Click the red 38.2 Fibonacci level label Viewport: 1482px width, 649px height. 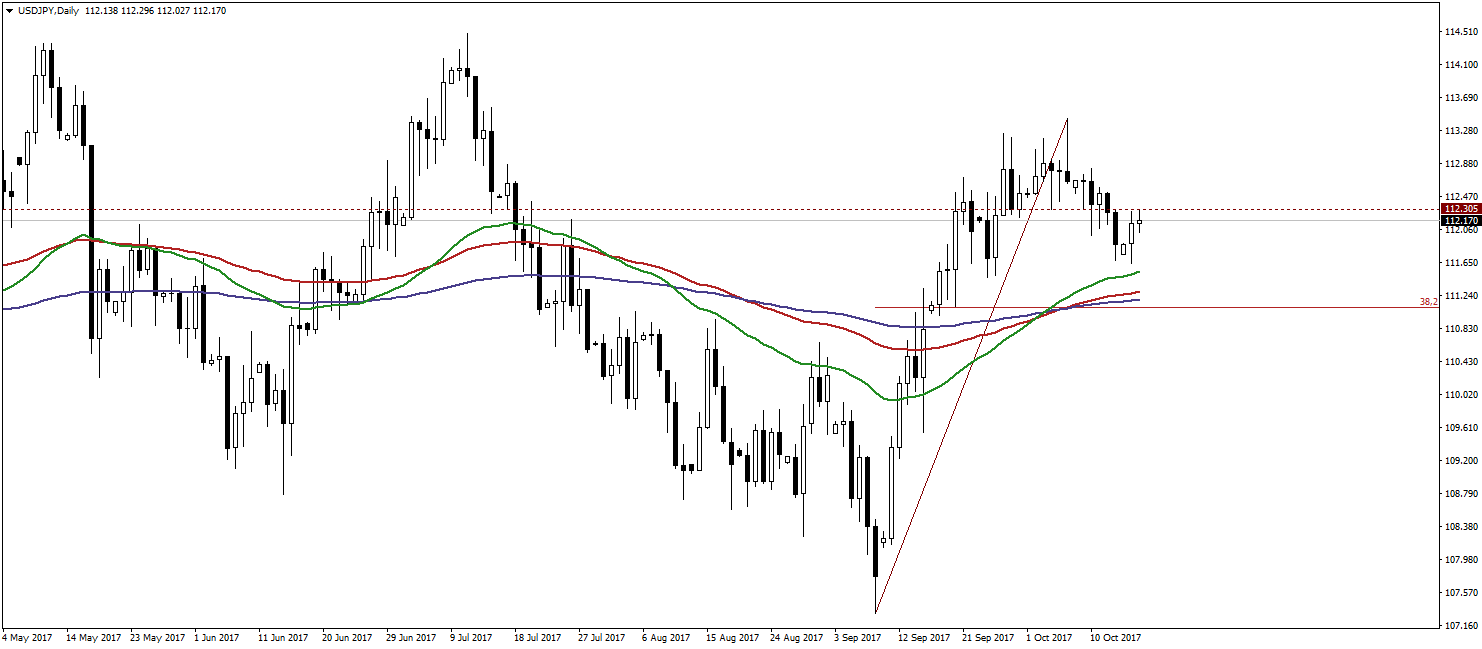[x=1428, y=301]
